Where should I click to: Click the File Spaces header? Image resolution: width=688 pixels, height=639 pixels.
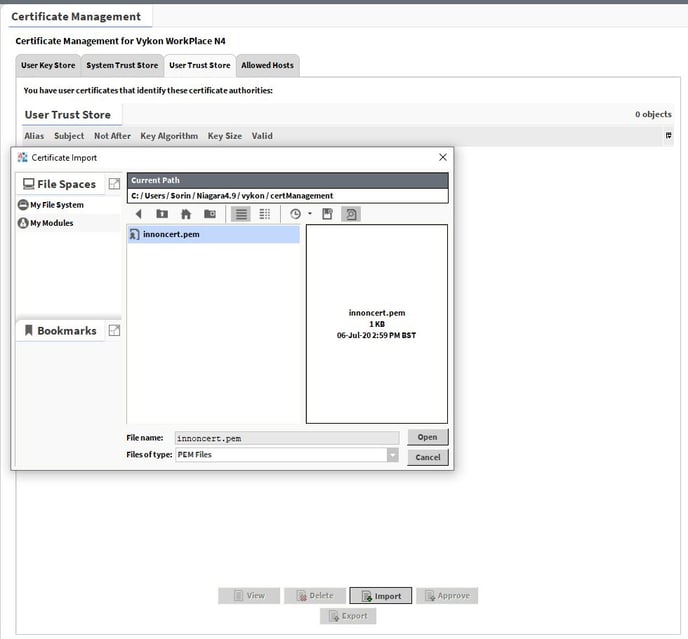60,184
